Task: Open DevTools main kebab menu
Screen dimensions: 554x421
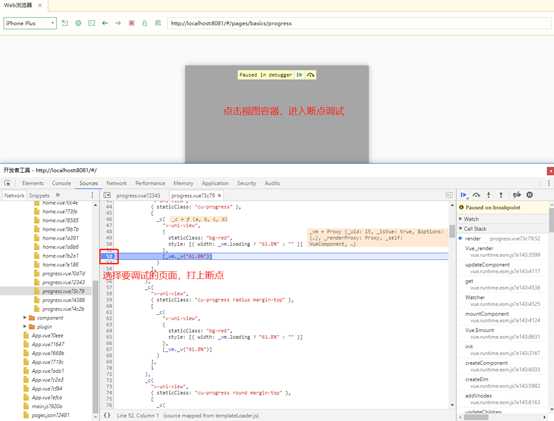Action: coord(549,183)
